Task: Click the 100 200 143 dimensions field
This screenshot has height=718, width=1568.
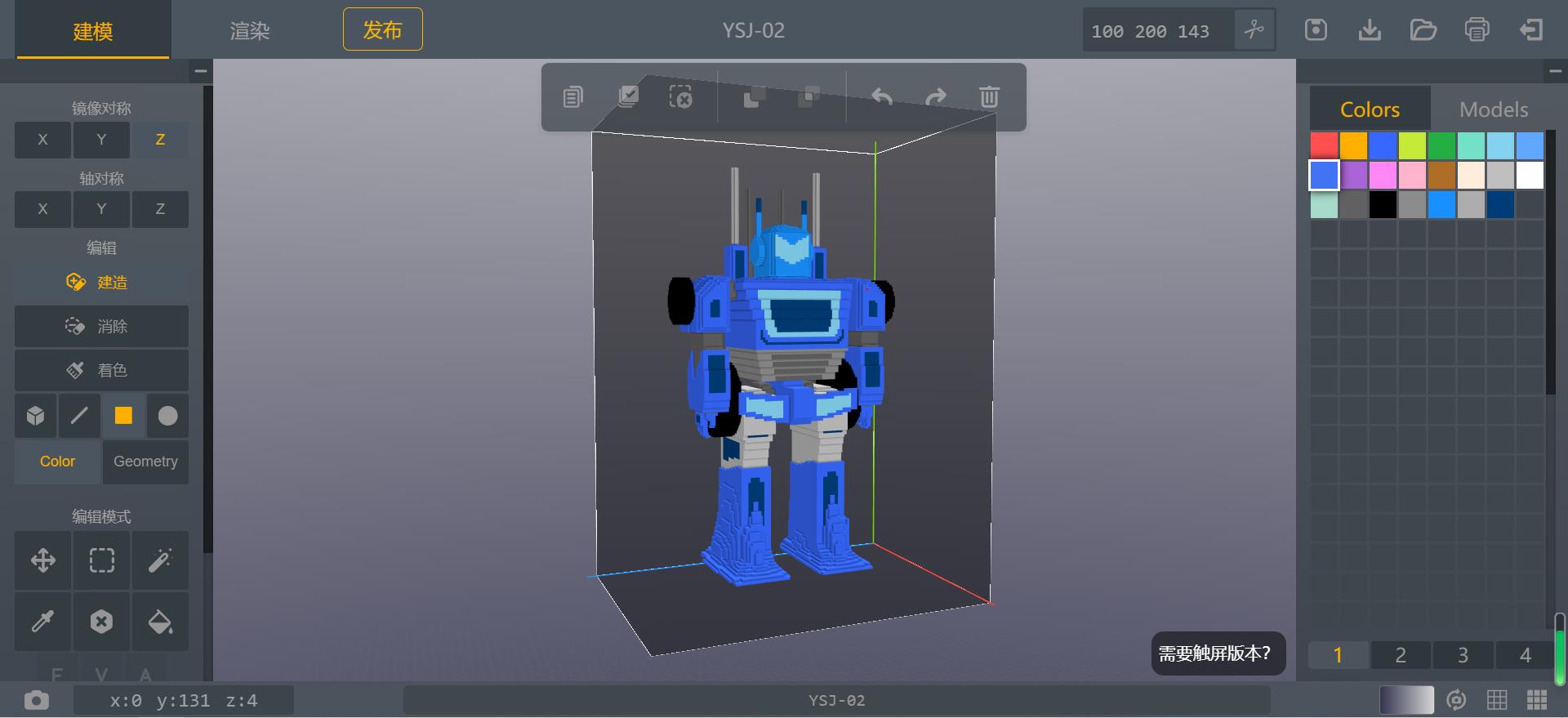Action: (1158, 31)
